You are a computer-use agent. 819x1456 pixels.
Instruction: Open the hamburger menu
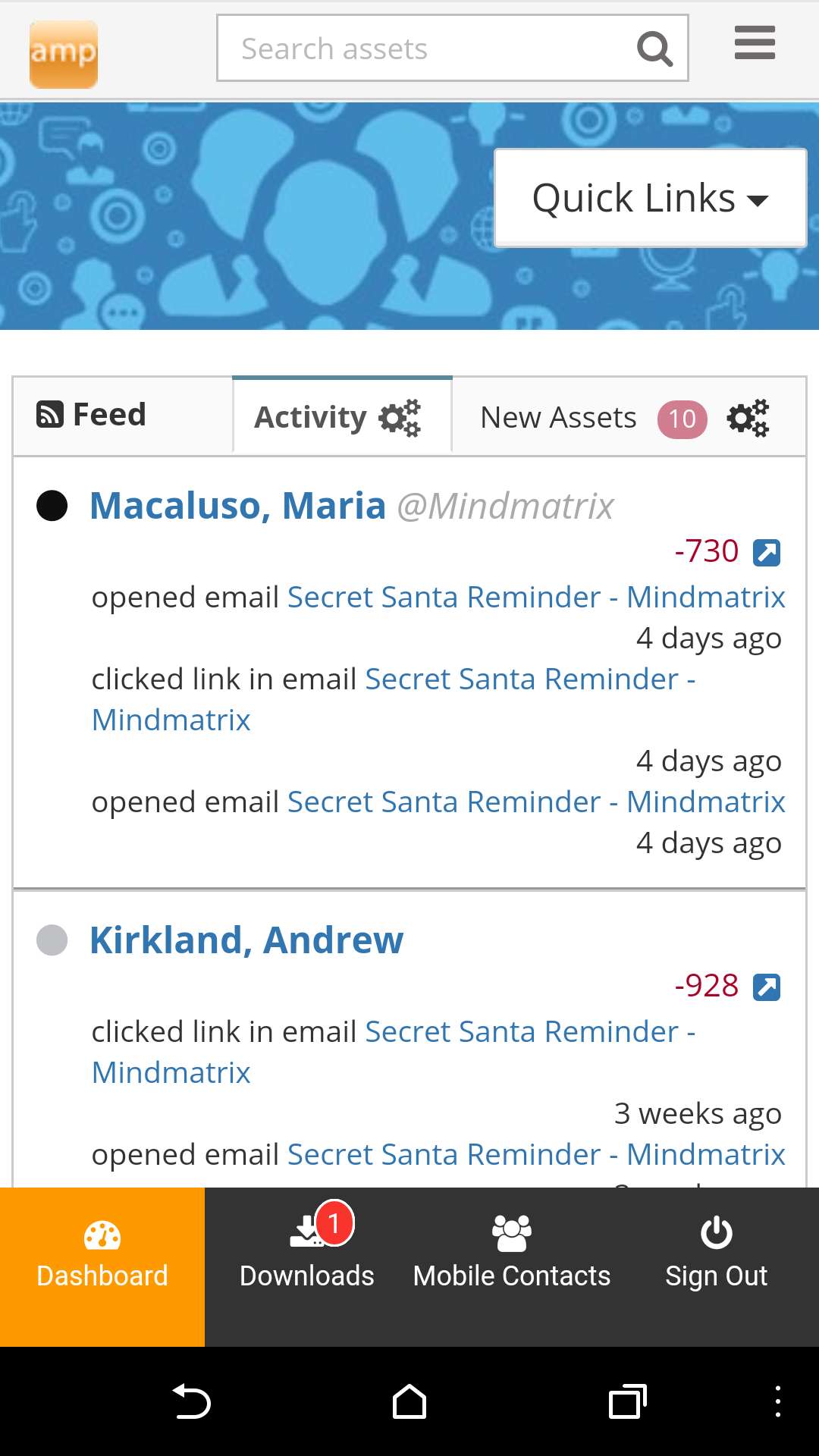coord(755,43)
